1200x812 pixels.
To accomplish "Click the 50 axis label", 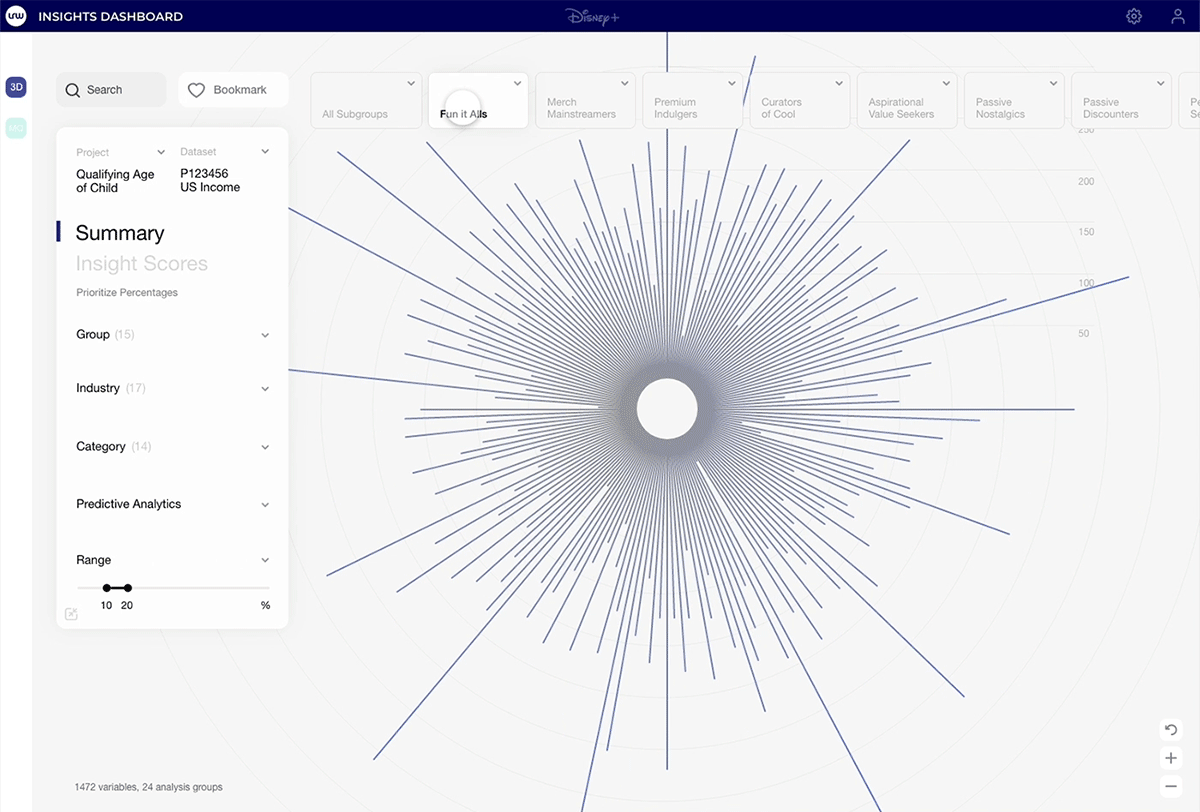I will [1084, 333].
